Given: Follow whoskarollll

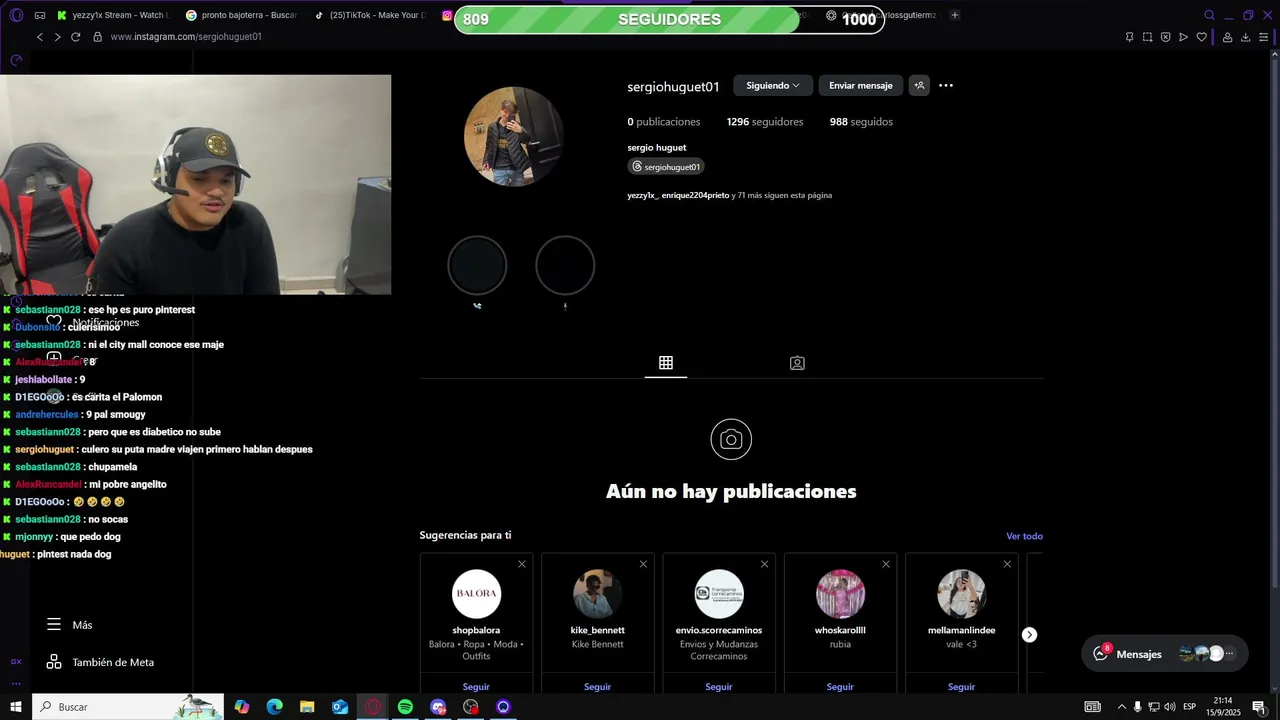Looking at the screenshot, I should pyautogui.click(x=840, y=687).
